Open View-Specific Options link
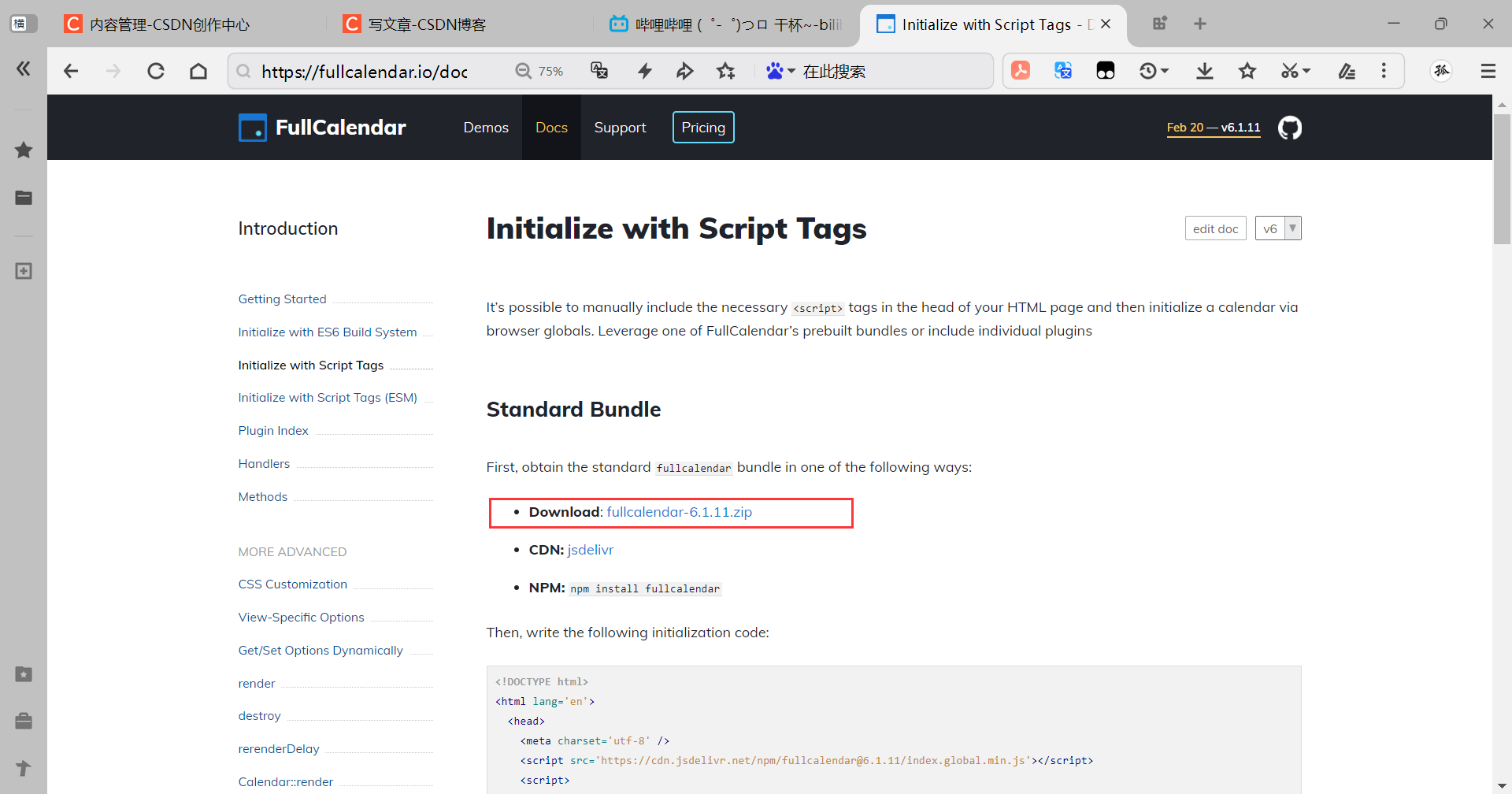1512x794 pixels. coord(301,618)
